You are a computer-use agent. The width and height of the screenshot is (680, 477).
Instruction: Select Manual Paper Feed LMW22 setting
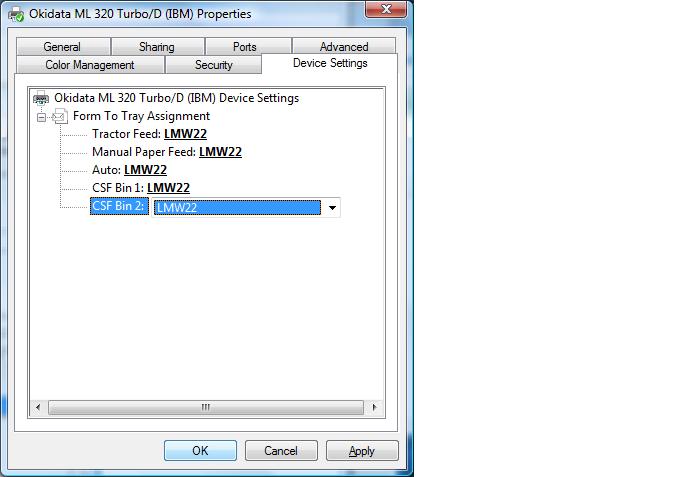pos(220,152)
